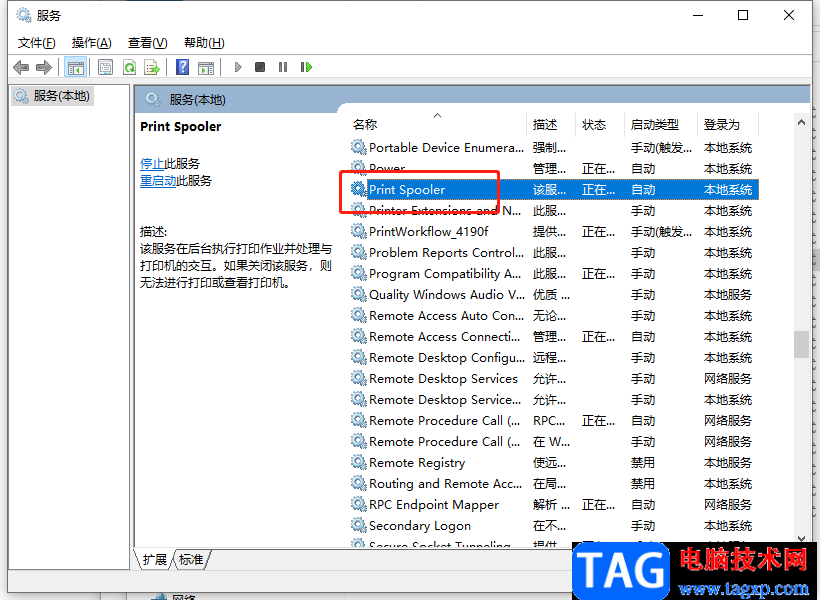
Task: Click the Stop Service square button
Action: [260, 67]
